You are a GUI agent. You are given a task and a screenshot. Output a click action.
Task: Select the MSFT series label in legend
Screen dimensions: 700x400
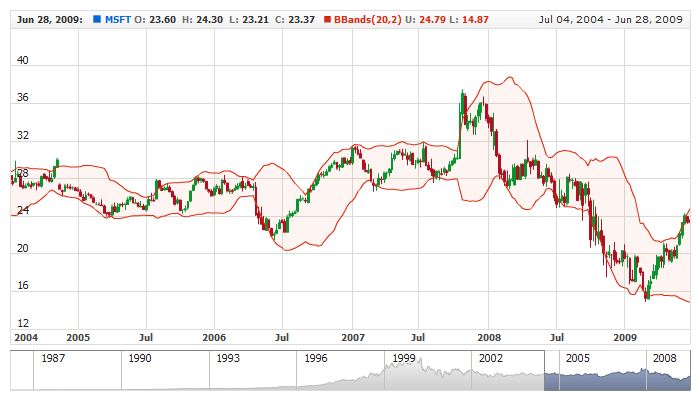tap(118, 18)
